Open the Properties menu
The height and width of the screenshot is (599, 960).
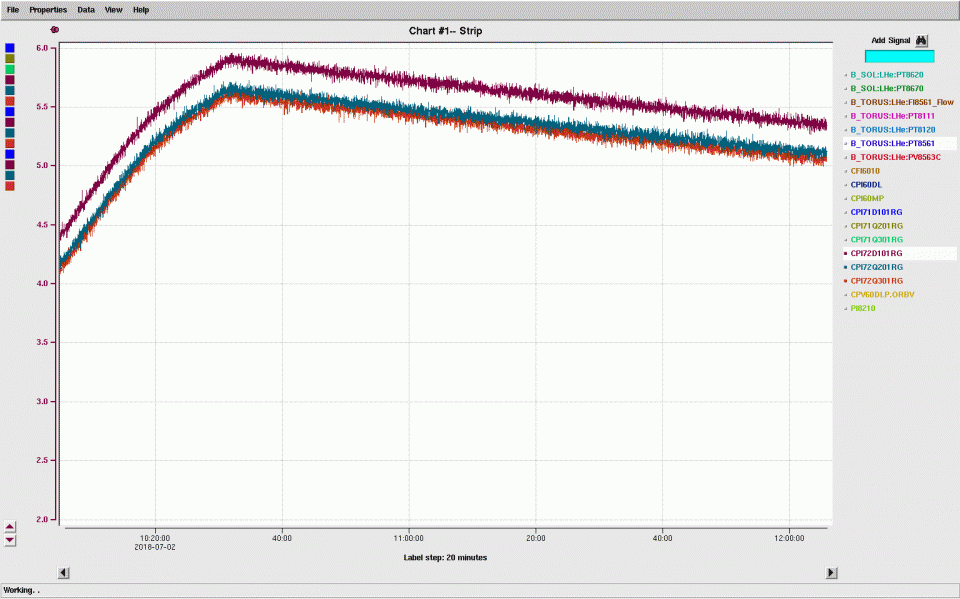pos(48,9)
